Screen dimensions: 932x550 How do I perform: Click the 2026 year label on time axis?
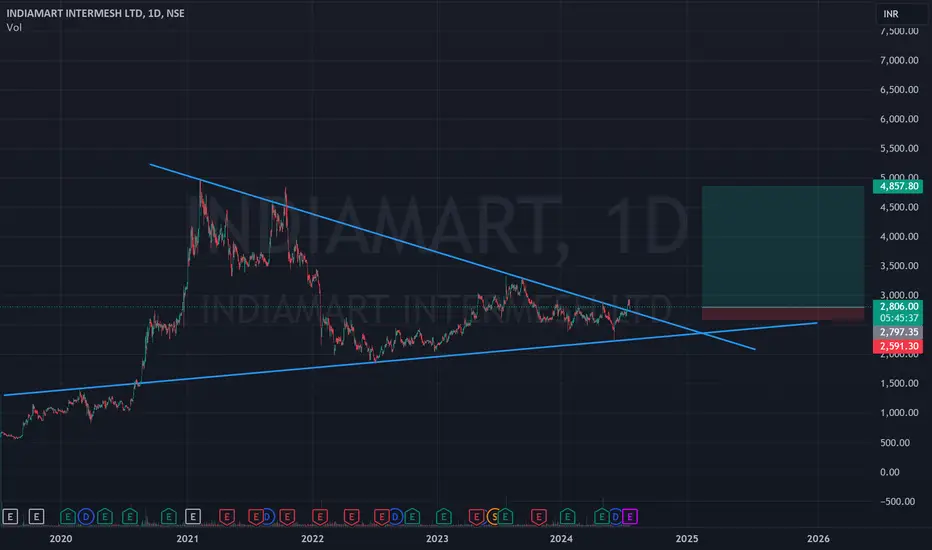[818, 539]
